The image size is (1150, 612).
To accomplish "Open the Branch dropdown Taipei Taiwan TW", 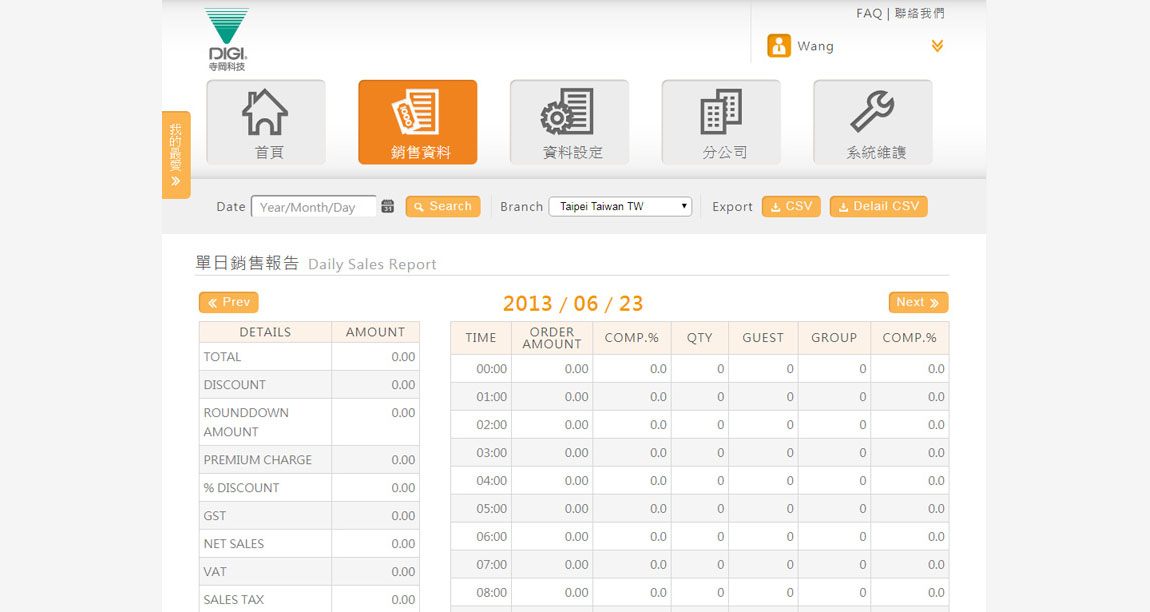I will [x=620, y=207].
